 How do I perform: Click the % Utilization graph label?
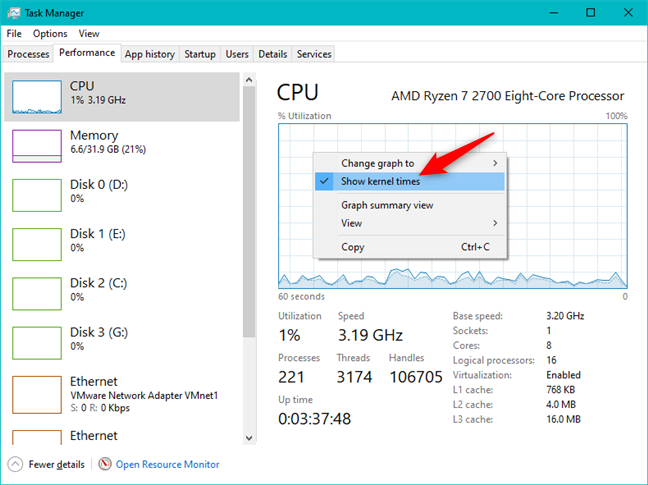coord(305,116)
